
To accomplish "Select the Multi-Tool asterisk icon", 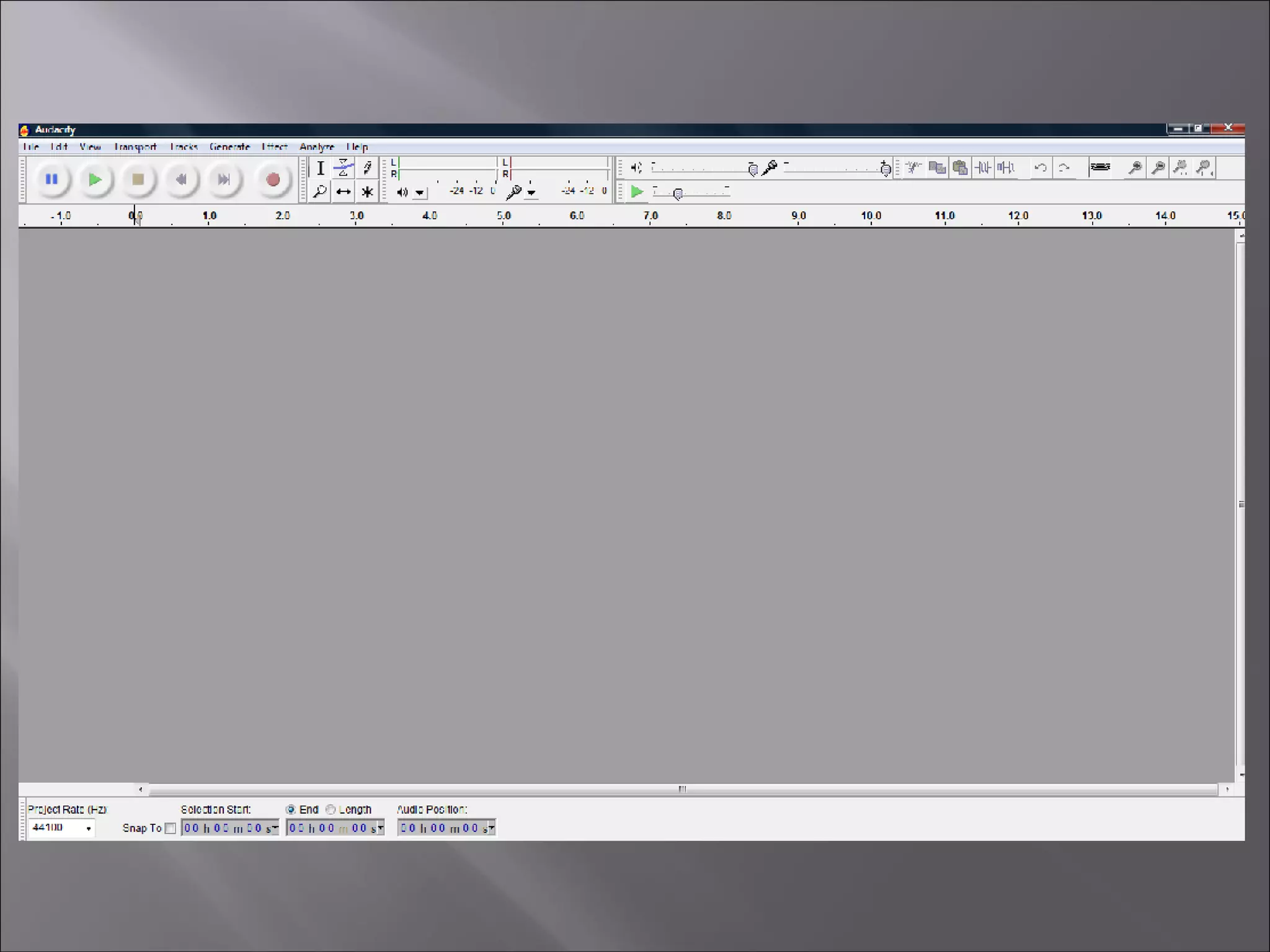I will point(367,192).
